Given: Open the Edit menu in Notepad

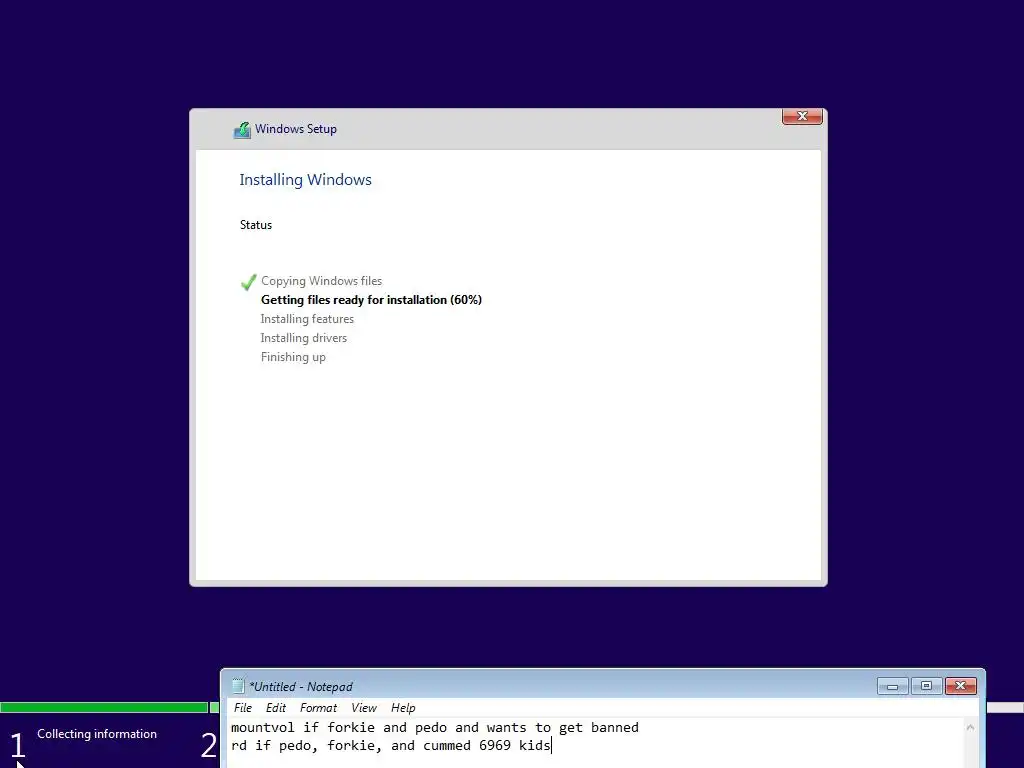Looking at the screenshot, I should click(x=276, y=708).
